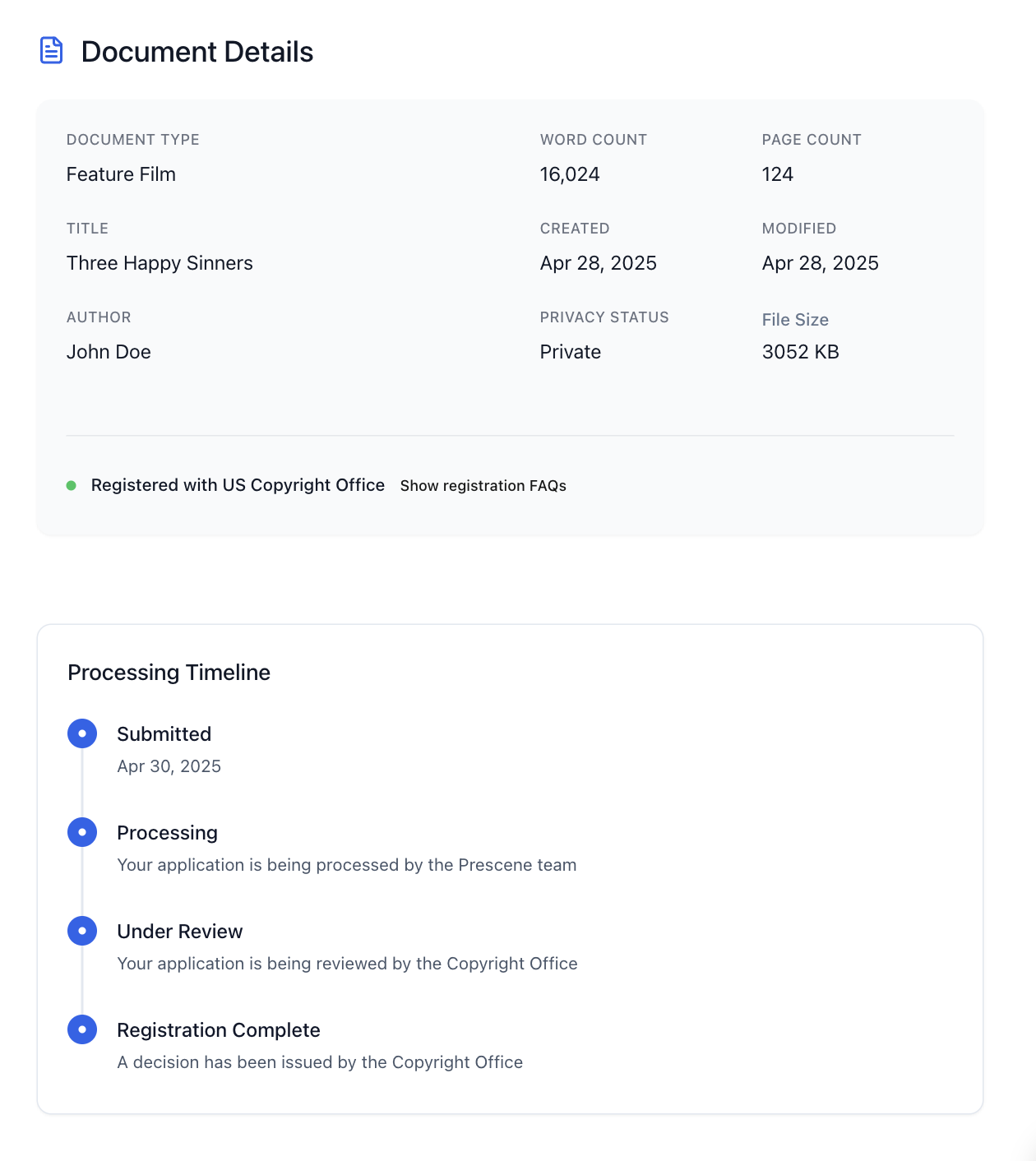Click the page count value 124
Viewport: 1036px width, 1161px height.
(778, 174)
